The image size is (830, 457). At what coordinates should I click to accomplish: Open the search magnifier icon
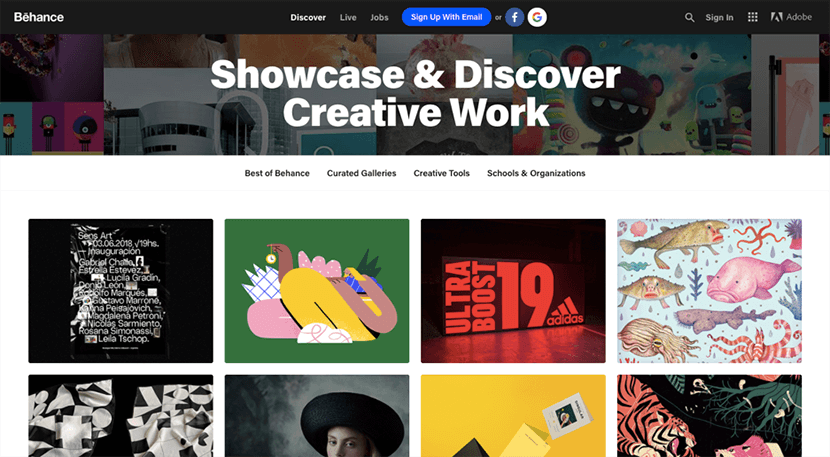pos(689,17)
